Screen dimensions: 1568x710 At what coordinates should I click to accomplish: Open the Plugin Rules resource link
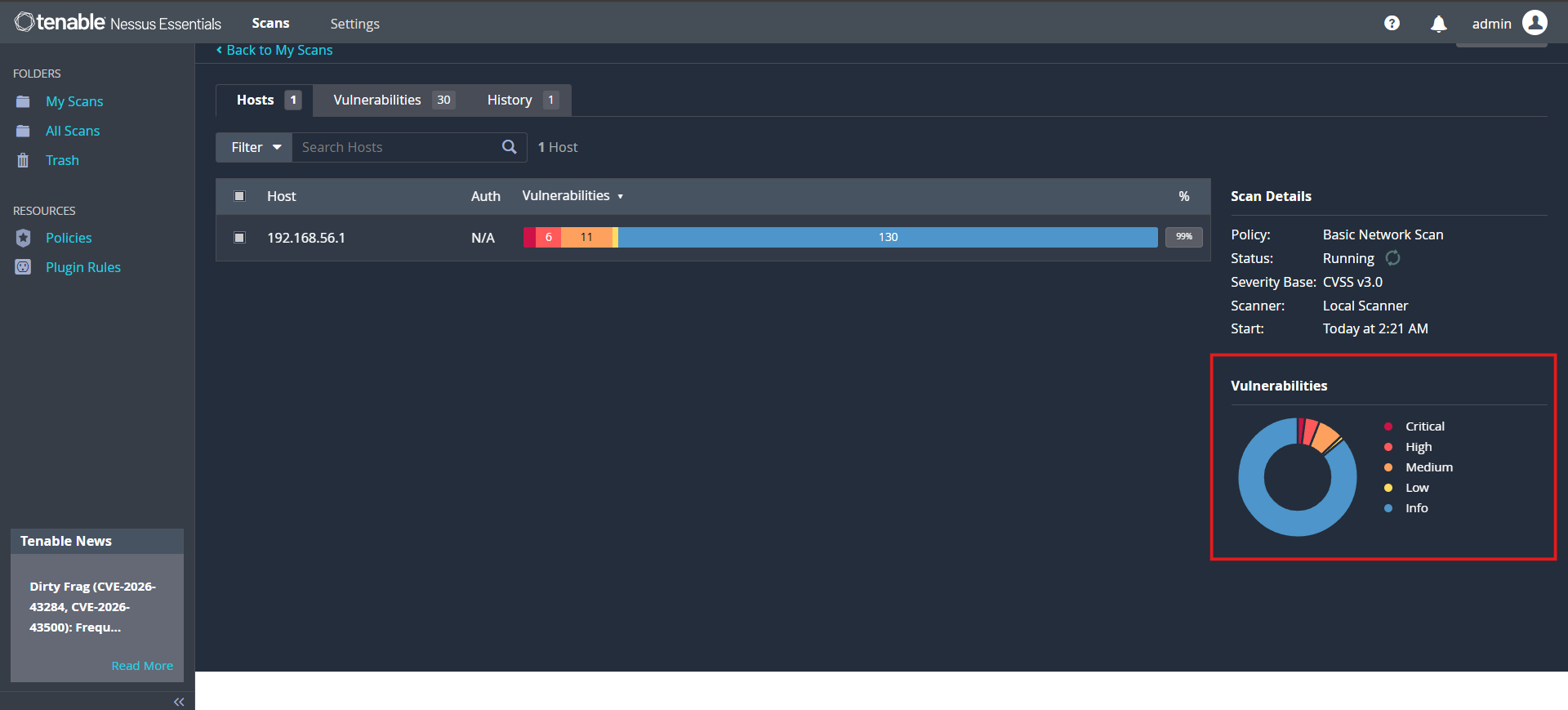[83, 267]
